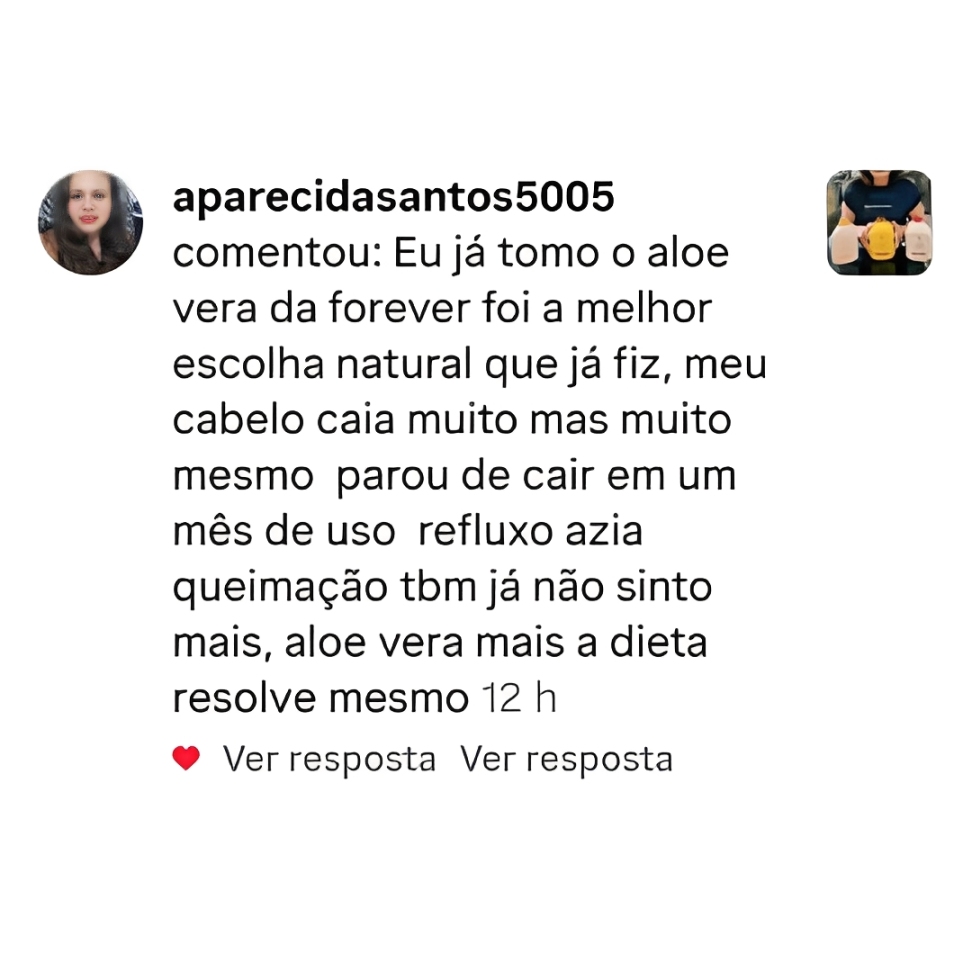972x972 pixels.
Task: Open the right 'Ver resposta' link
Action: 566,759
